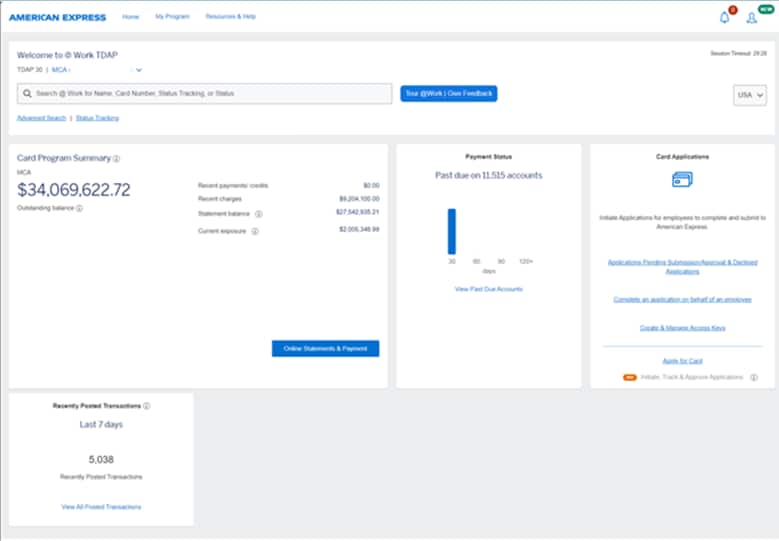
Task: Click the Tour @Work | Give Feedback button
Action: [x=449, y=93]
